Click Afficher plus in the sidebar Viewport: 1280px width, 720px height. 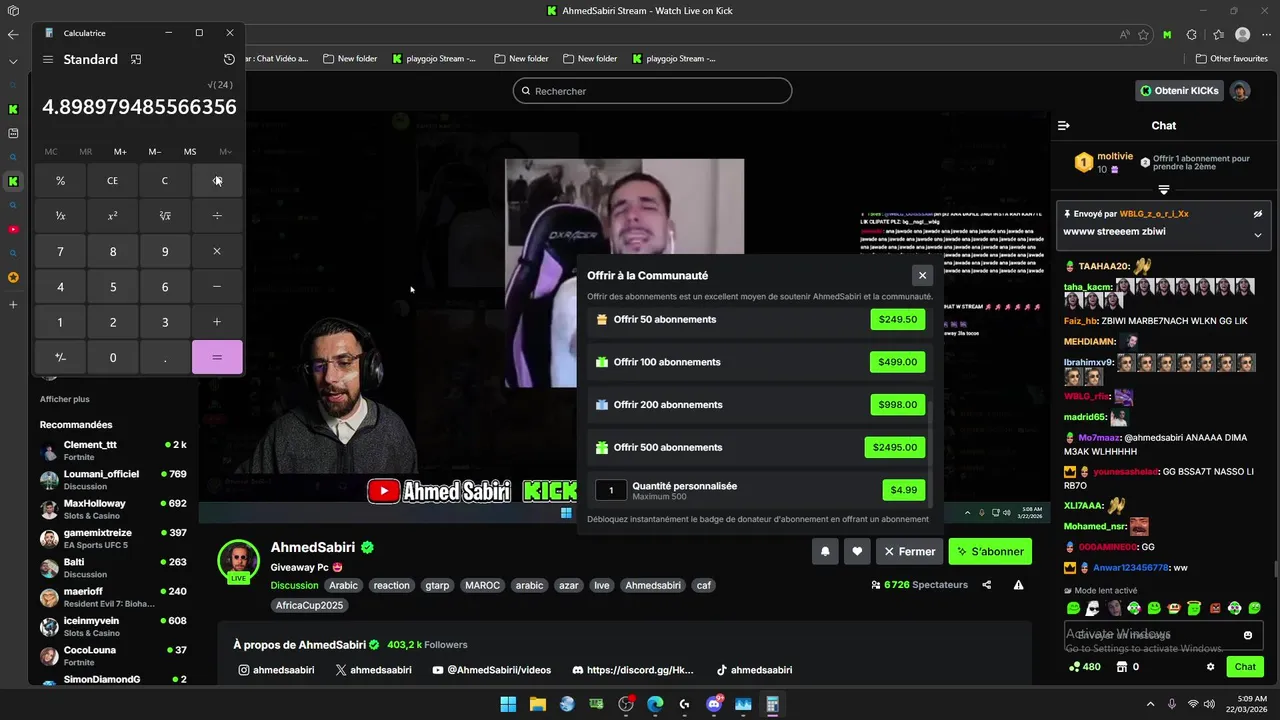click(x=64, y=399)
